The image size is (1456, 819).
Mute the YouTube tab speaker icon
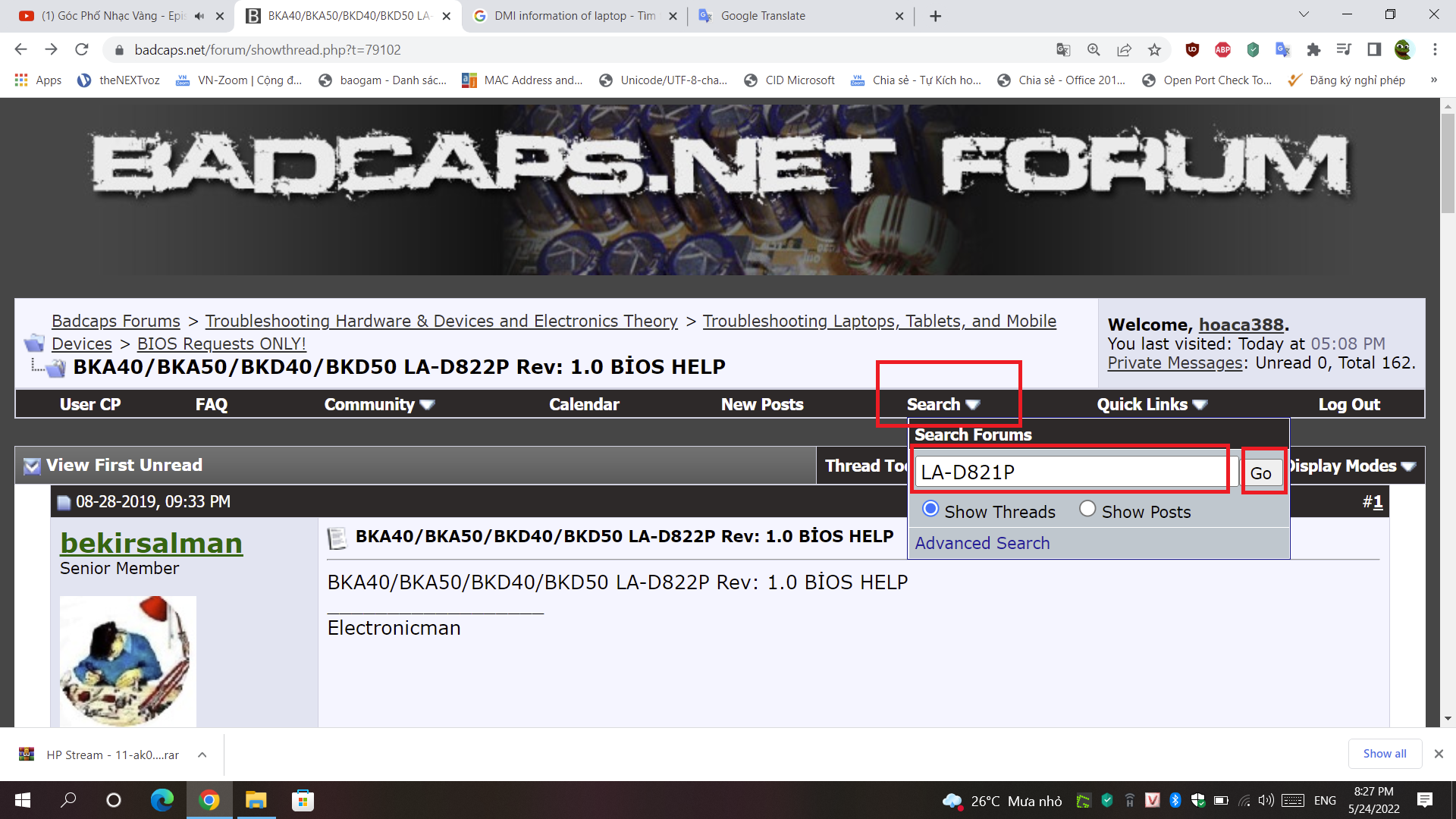(199, 16)
